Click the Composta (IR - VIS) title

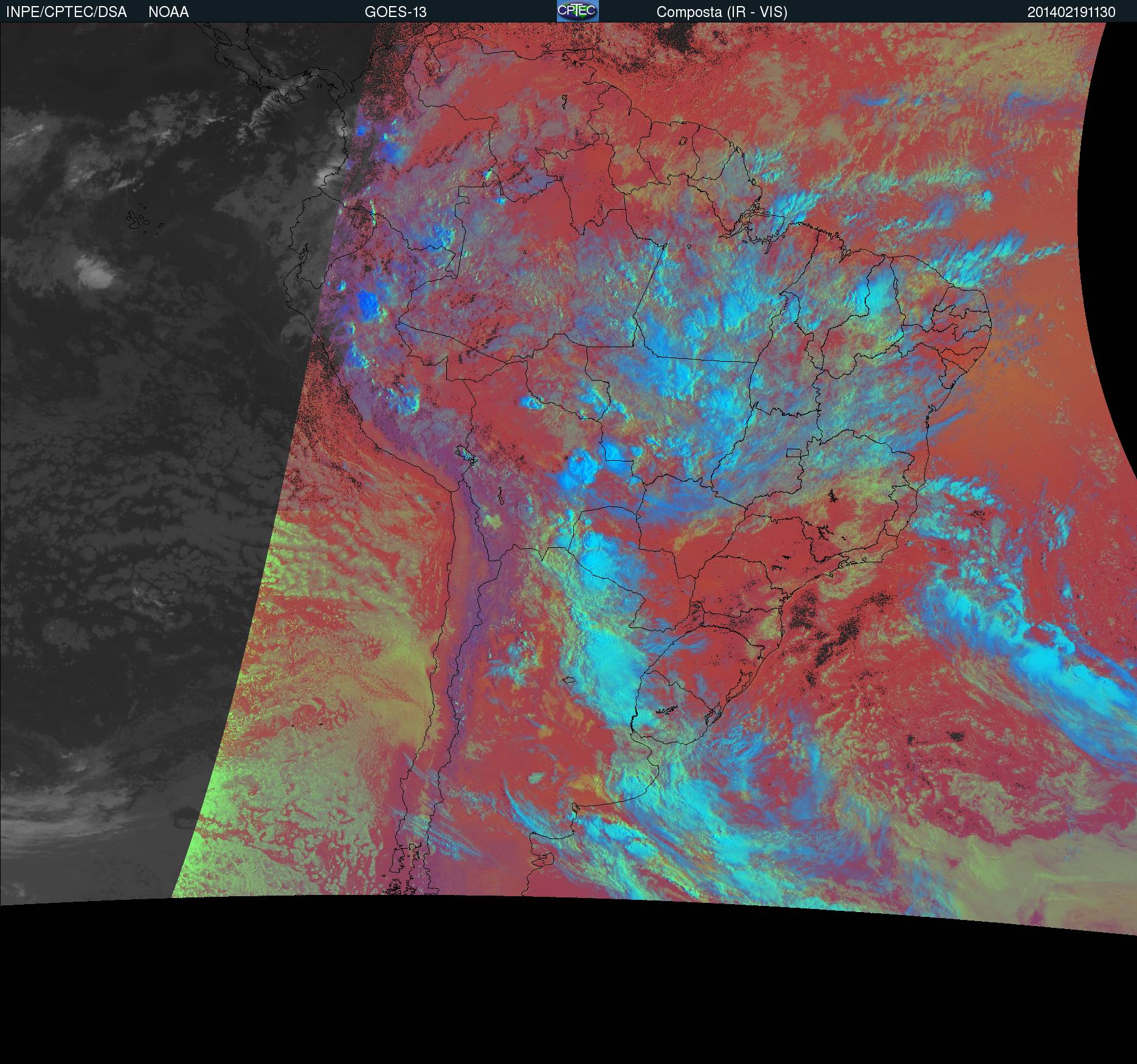(722, 12)
